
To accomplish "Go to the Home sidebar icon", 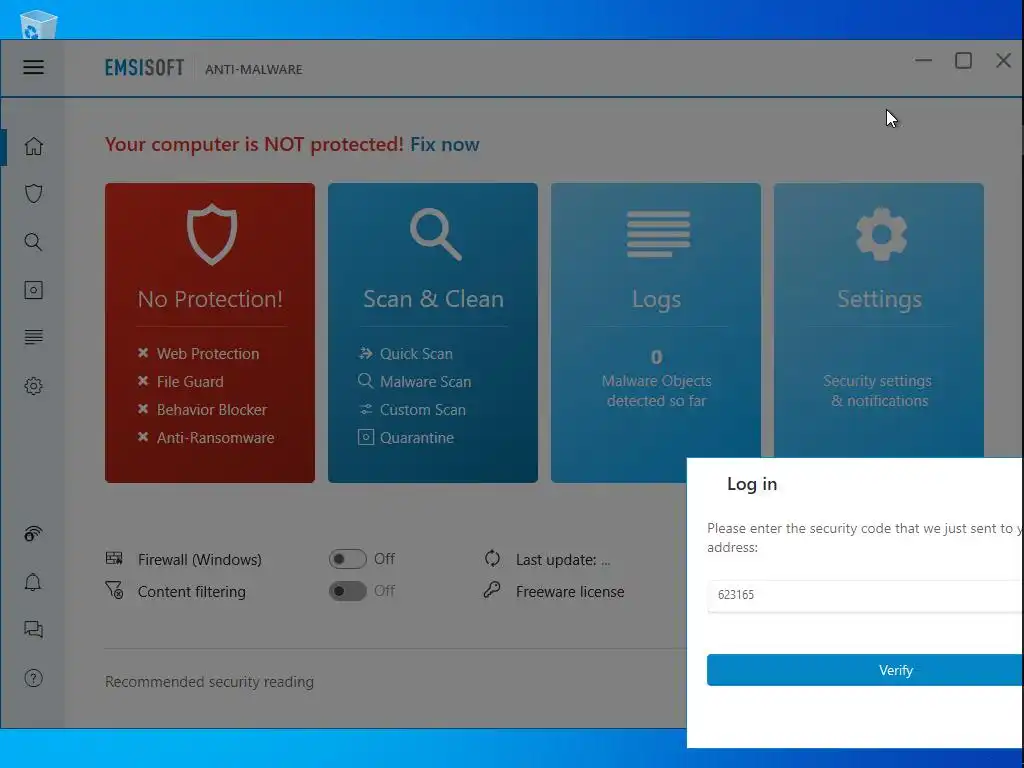I will tap(33, 146).
